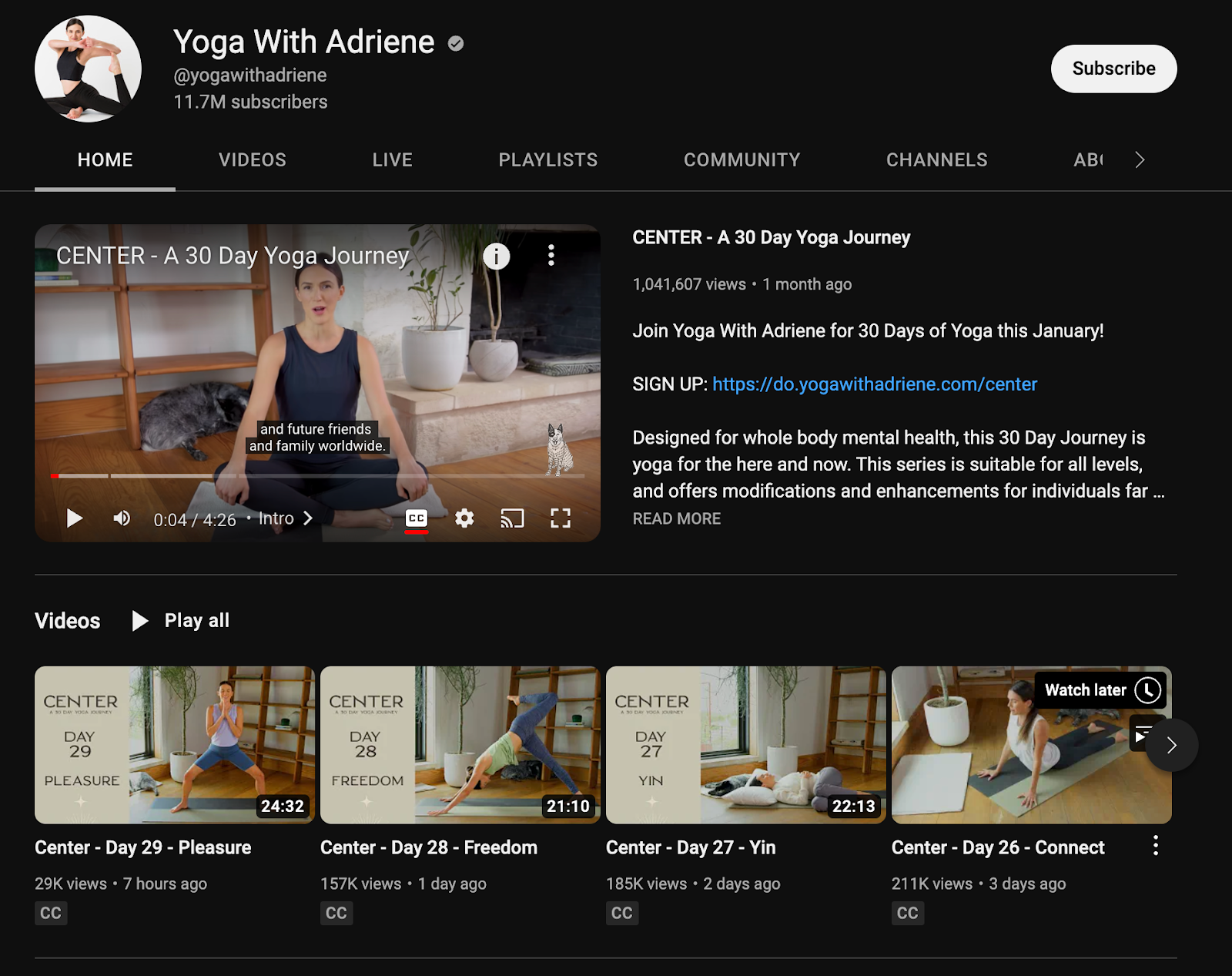Click Play all videos
Image resolution: width=1232 pixels, height=976 pixels.
(181, 621)
